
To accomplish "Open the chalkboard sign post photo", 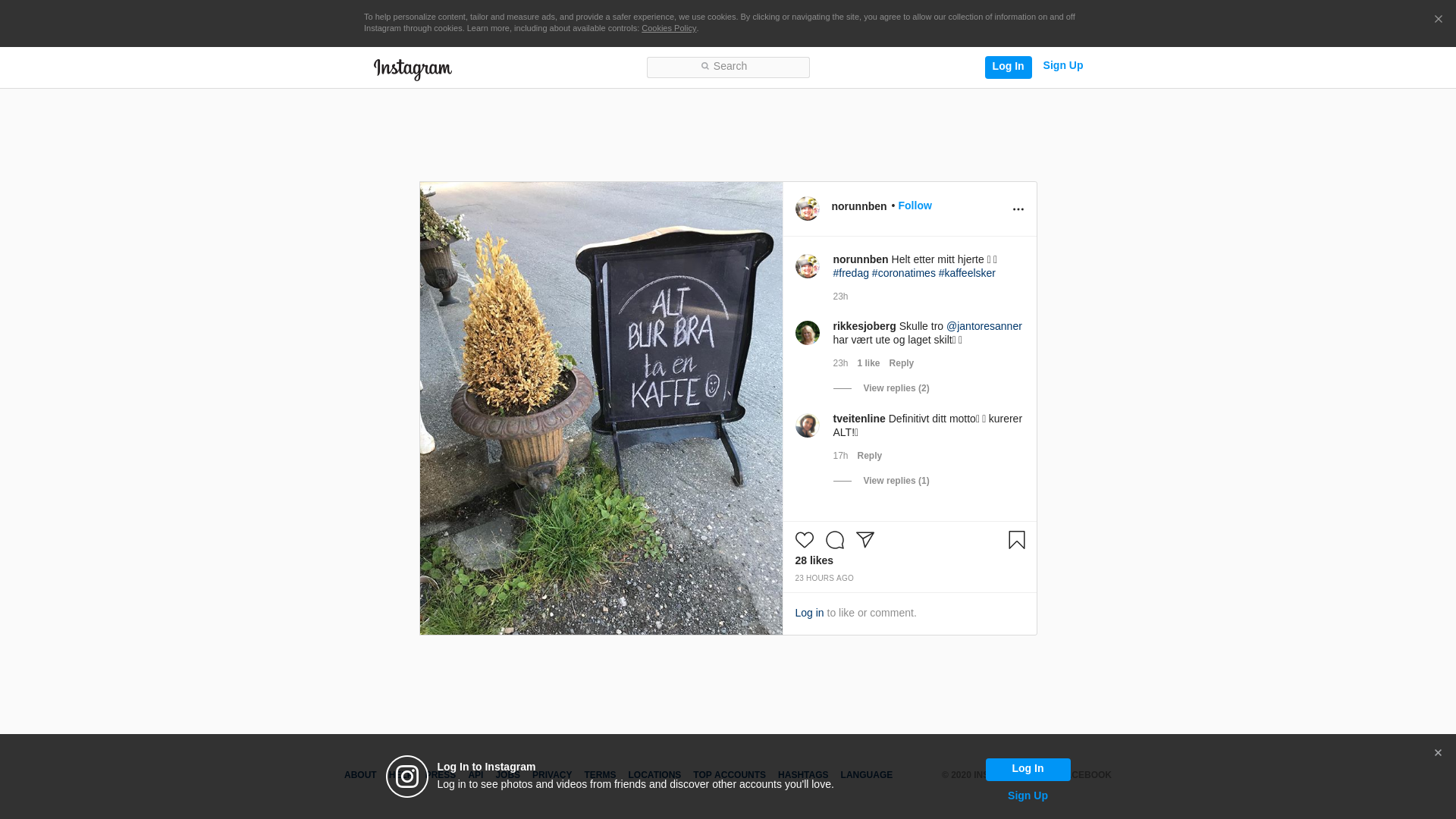I will pyautogui.click(x=601, y=408).
